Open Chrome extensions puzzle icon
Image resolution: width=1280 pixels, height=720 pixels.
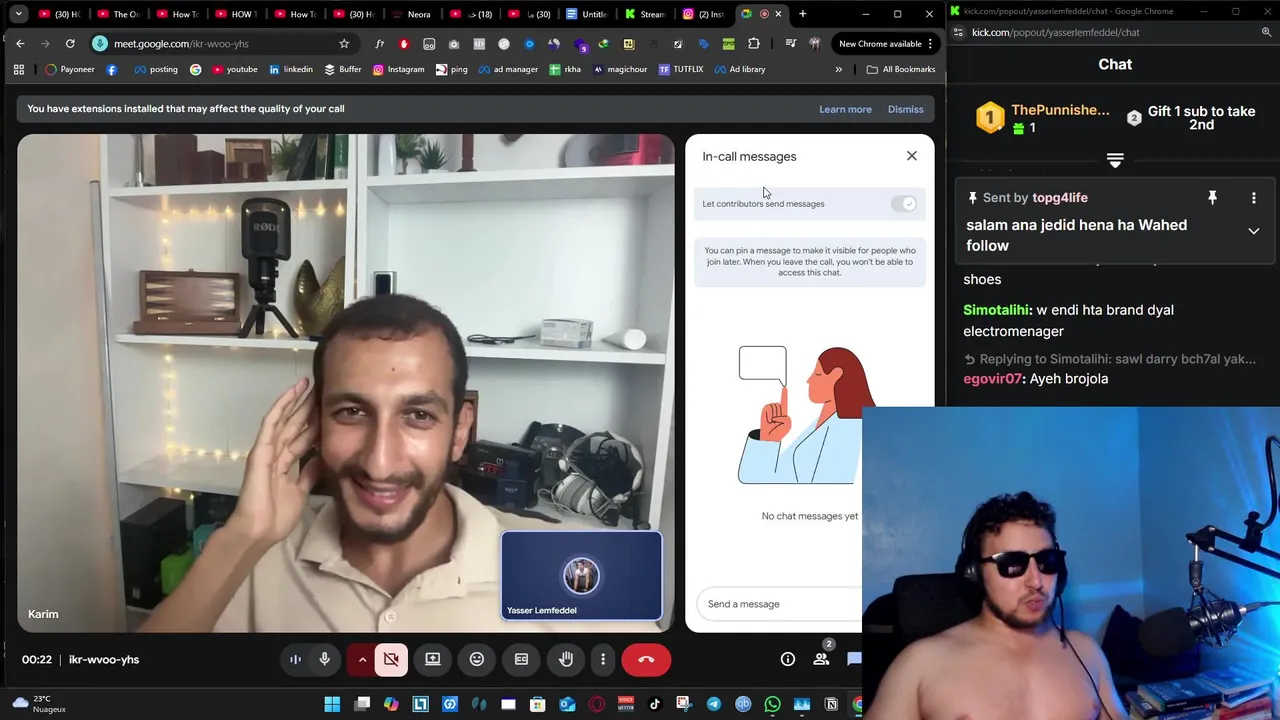tap(754, 44)
